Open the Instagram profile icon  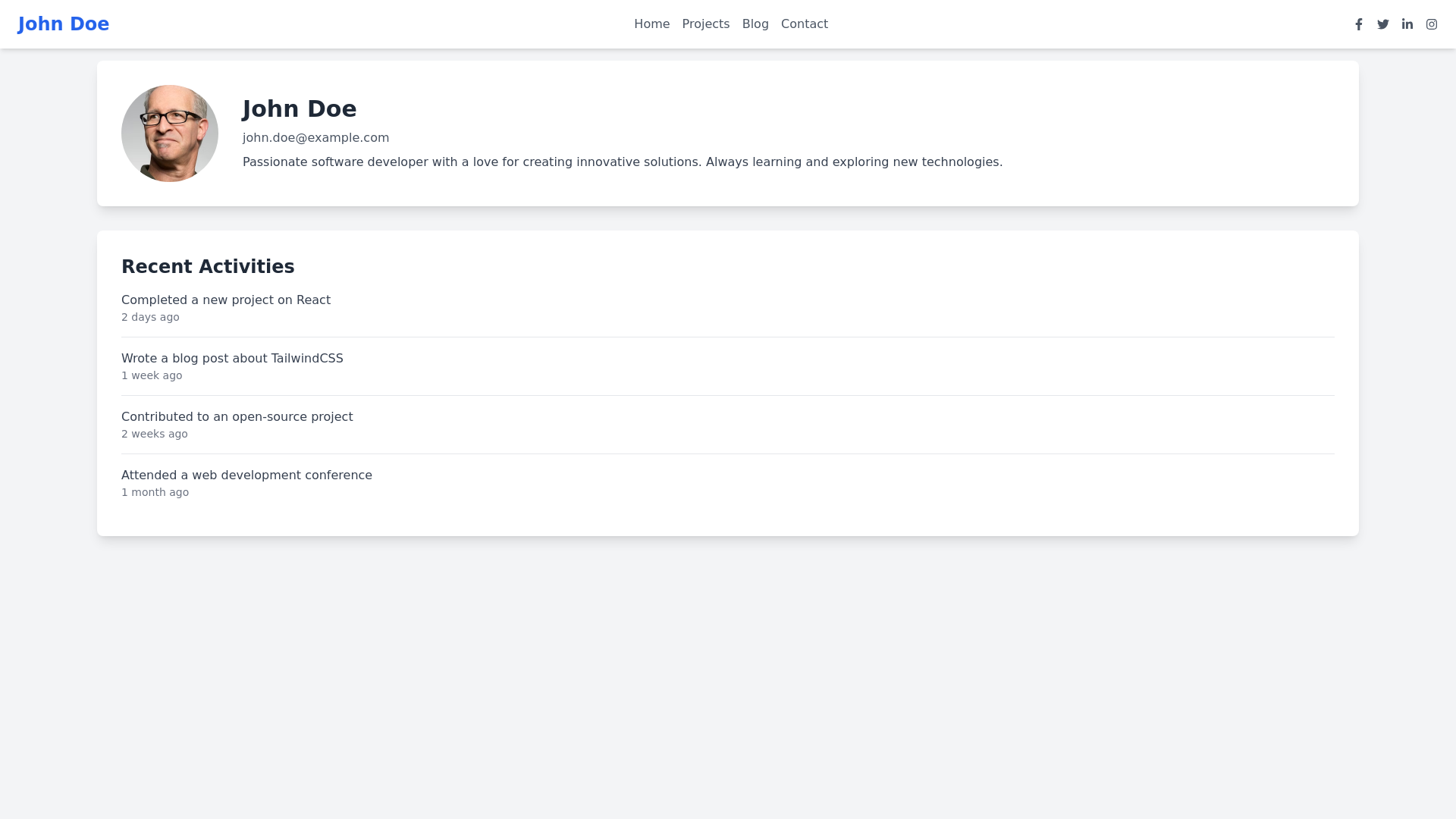tap(1432, 24)
